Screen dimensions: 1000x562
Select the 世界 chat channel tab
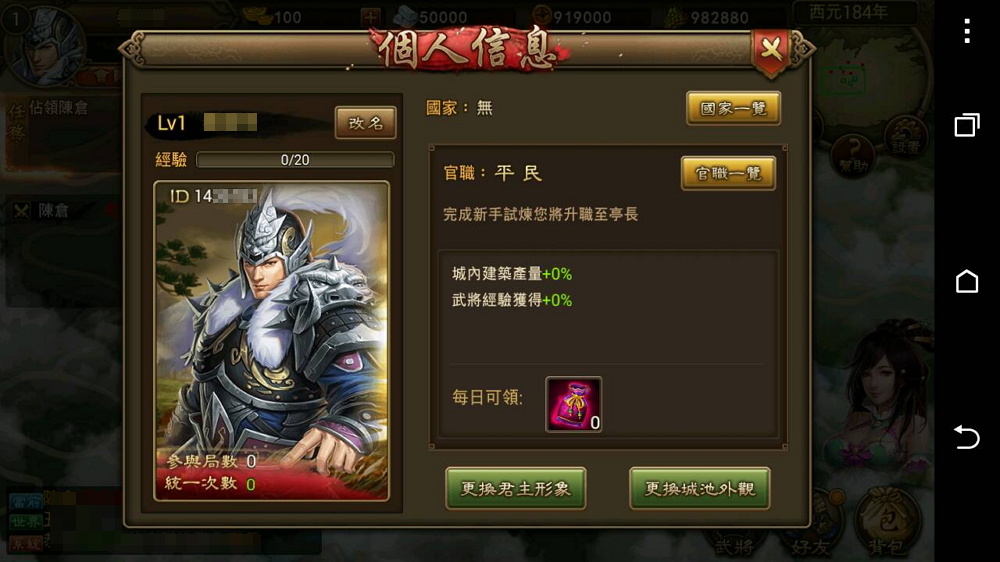(x=26, y=521)
